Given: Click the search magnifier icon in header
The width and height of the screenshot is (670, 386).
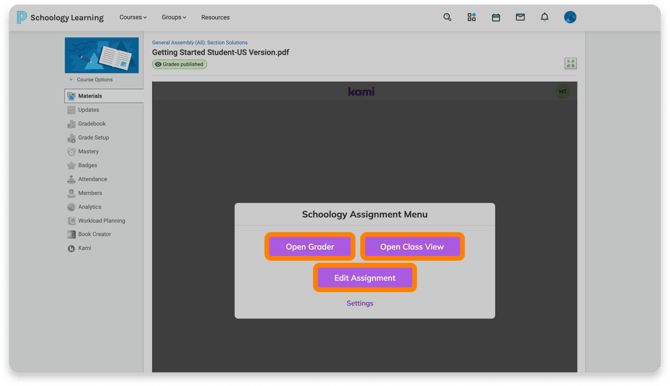Looking at the screenshot, I should pyautogui.click(x=447, y=17).
